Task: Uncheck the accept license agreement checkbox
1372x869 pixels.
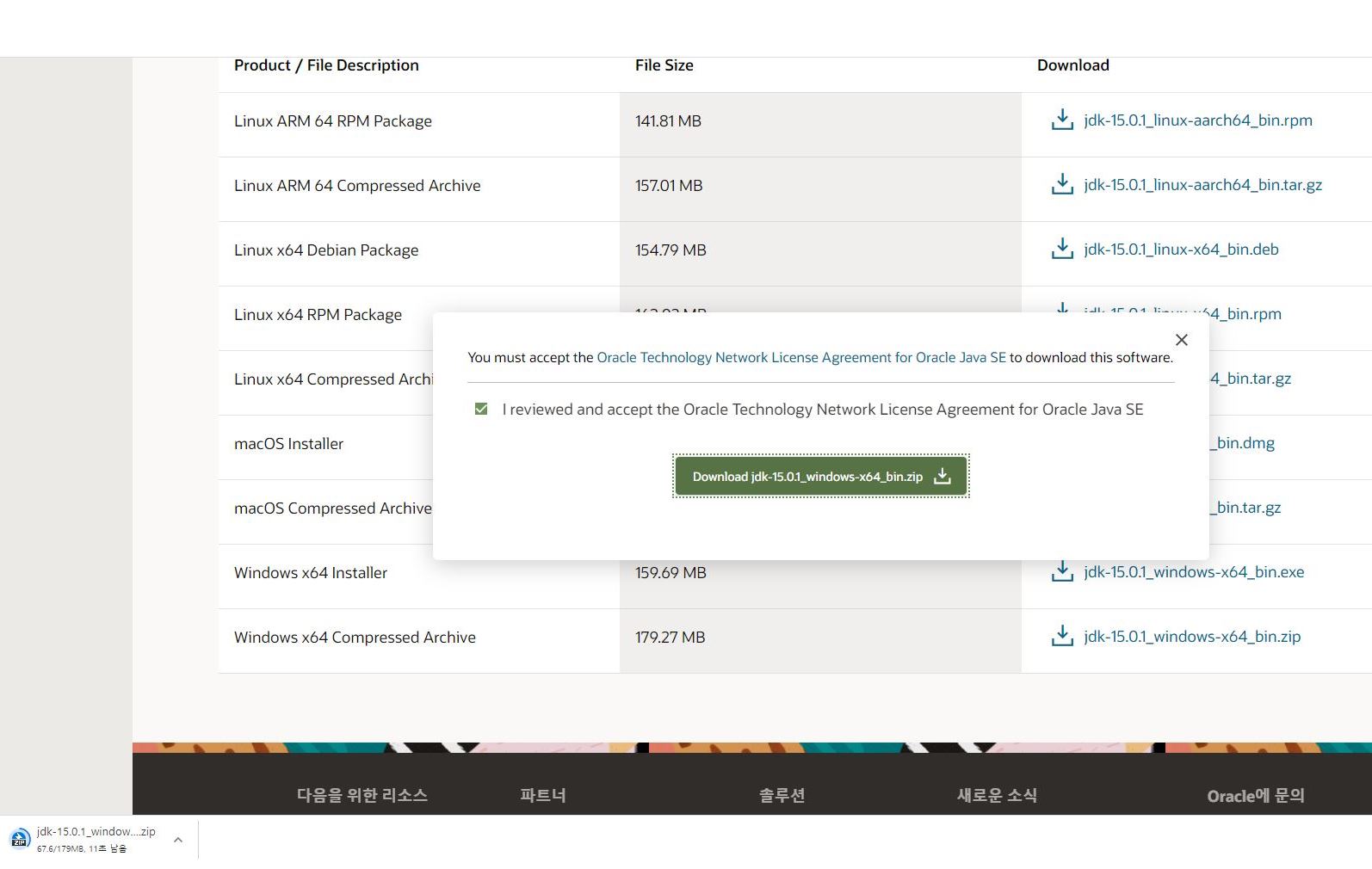Action: click(x=481, y=409)
